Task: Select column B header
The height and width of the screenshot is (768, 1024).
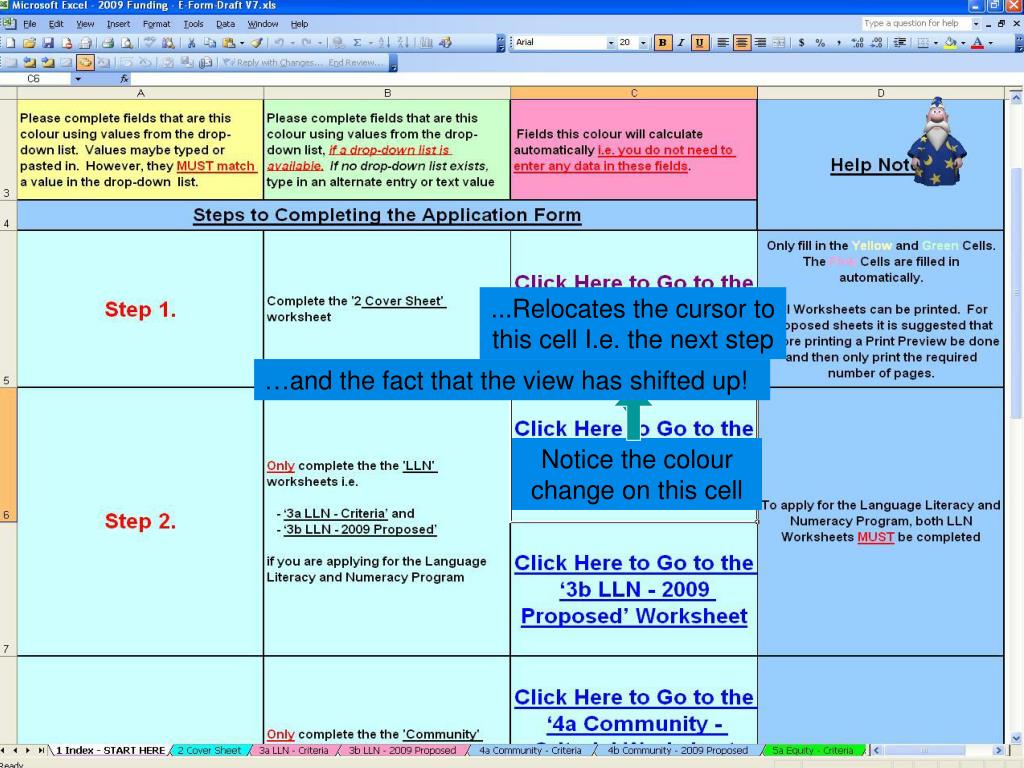Action: [387, 93]
